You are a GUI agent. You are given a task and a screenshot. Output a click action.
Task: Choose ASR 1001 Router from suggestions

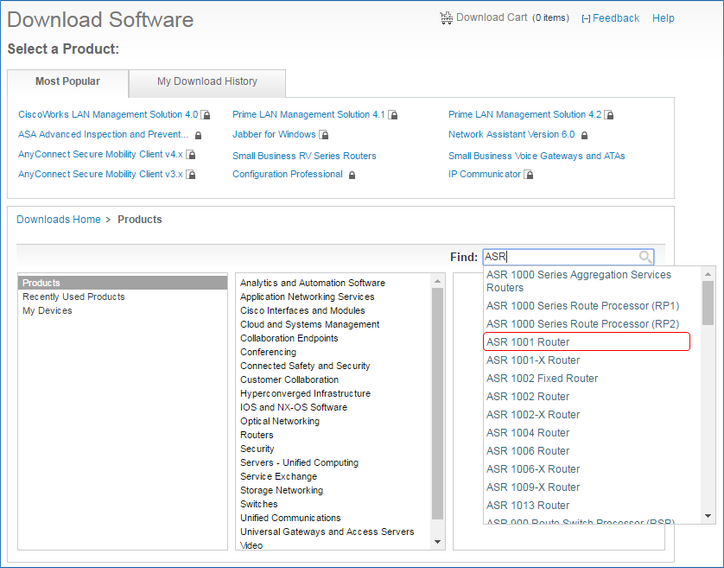(586, 342)
